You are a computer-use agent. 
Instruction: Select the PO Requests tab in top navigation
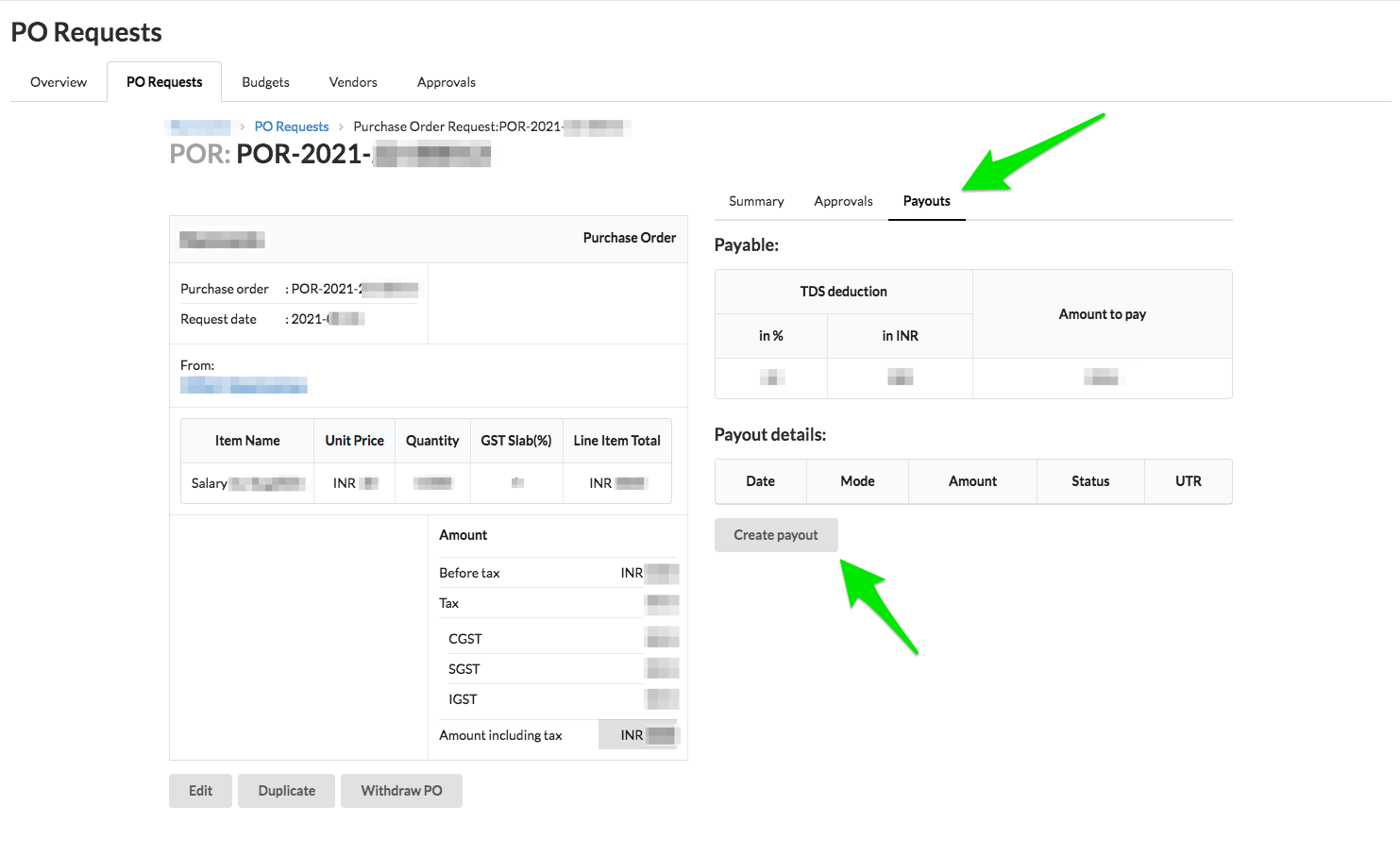point(163,82)
